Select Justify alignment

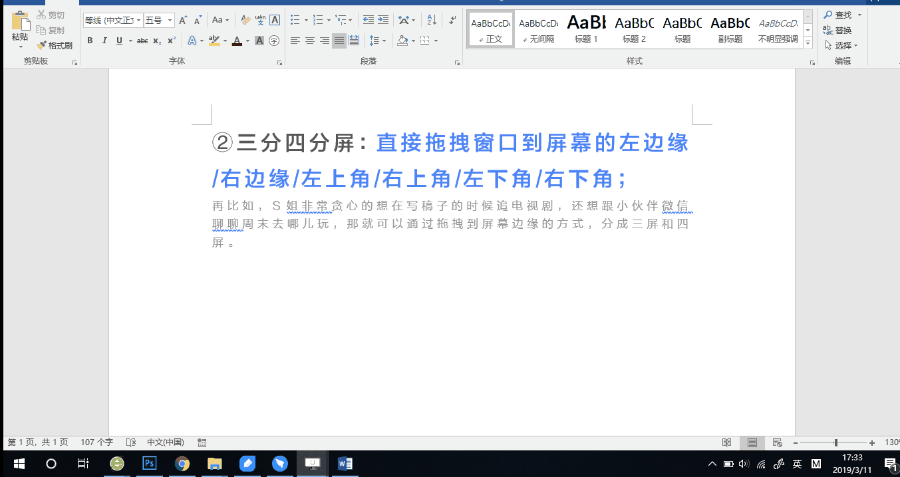pos(339,41)
